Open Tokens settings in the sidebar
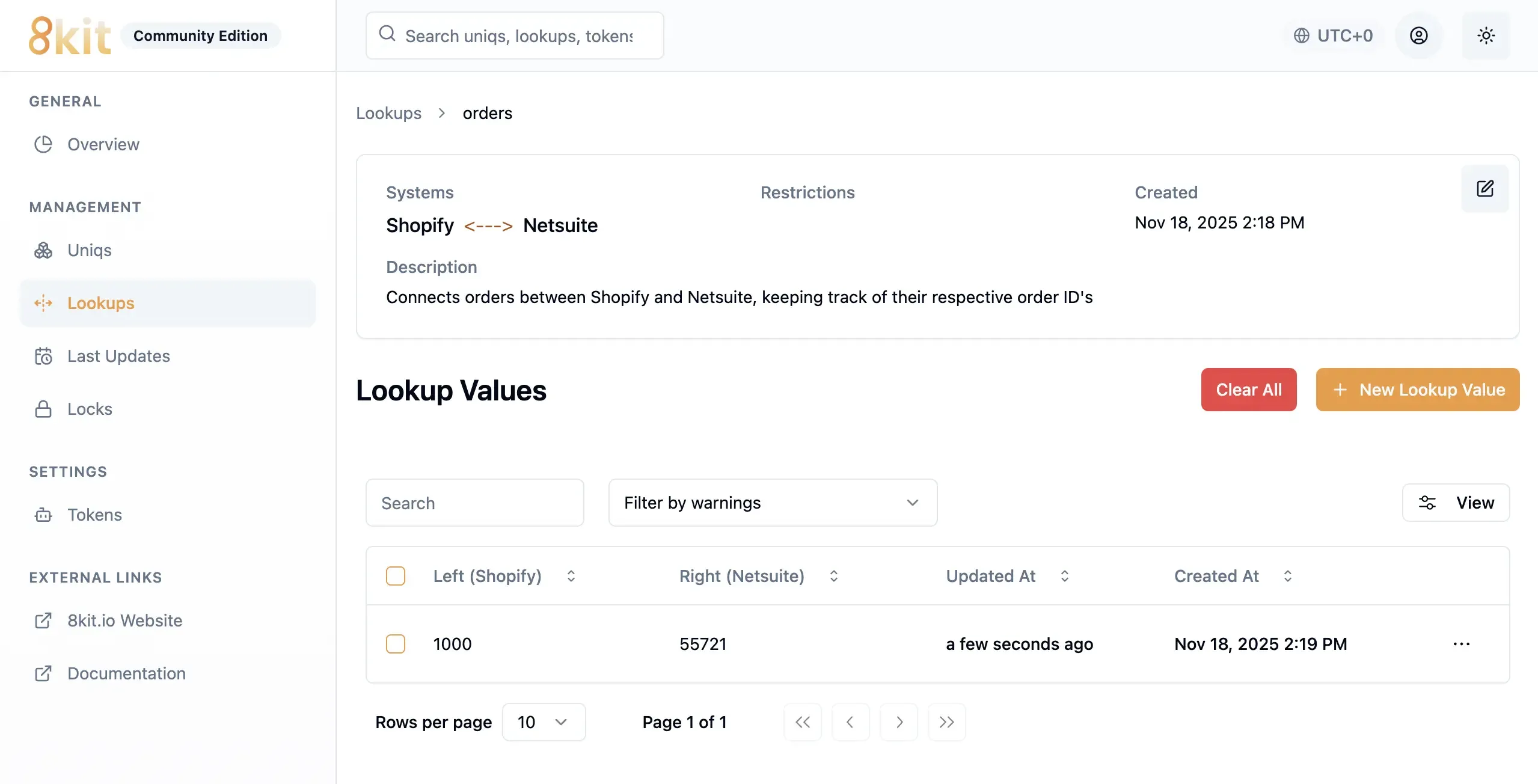Viewport: 1538px width, 784px height. [x=168, y=515]
